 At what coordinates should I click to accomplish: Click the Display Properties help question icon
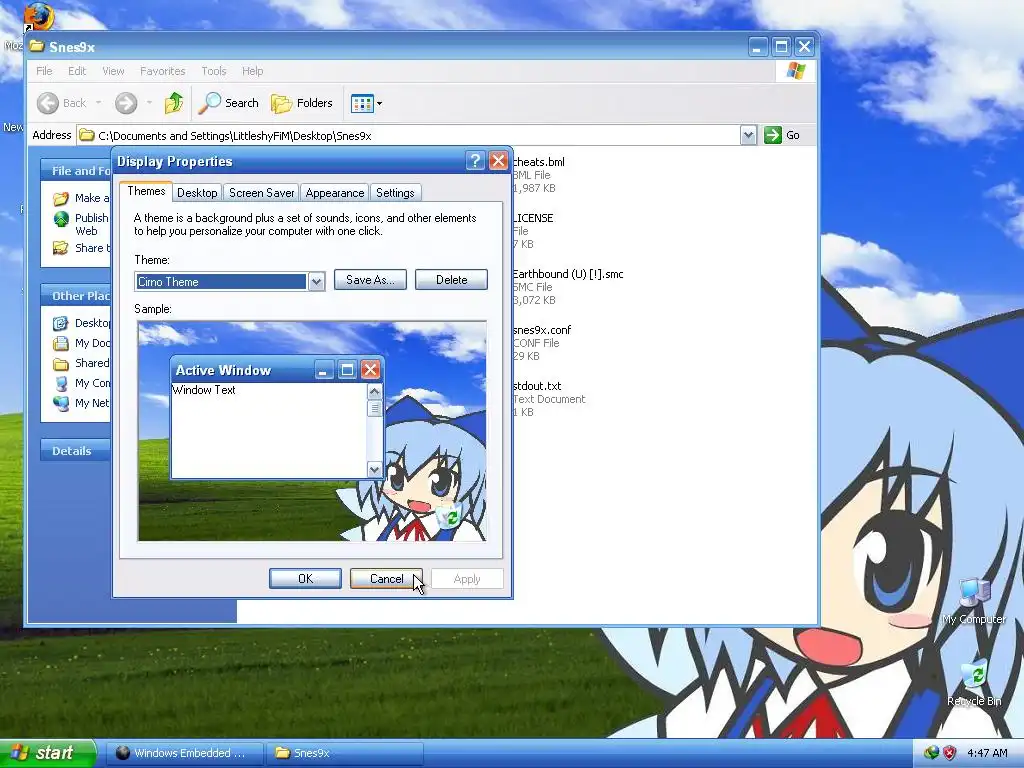coord(475,161)
